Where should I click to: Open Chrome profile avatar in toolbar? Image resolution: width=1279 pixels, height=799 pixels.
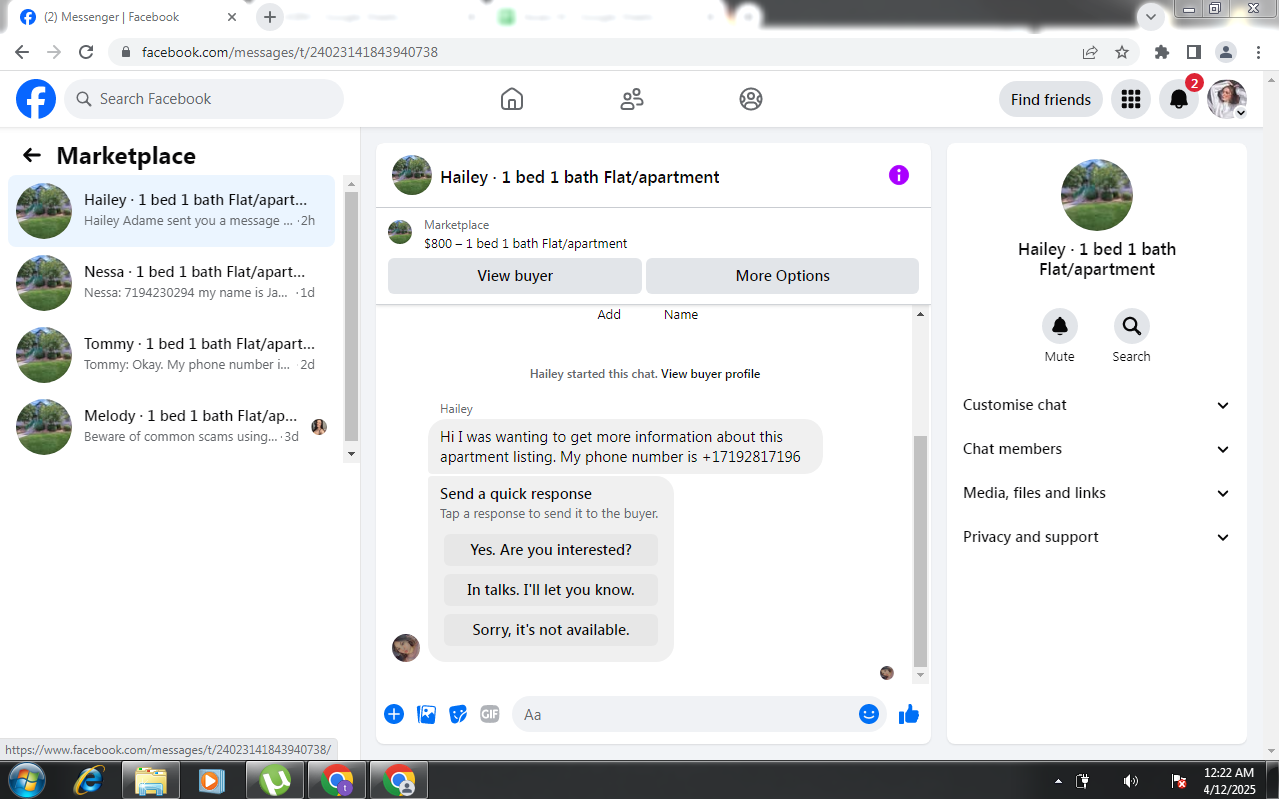coord(1226,52)
